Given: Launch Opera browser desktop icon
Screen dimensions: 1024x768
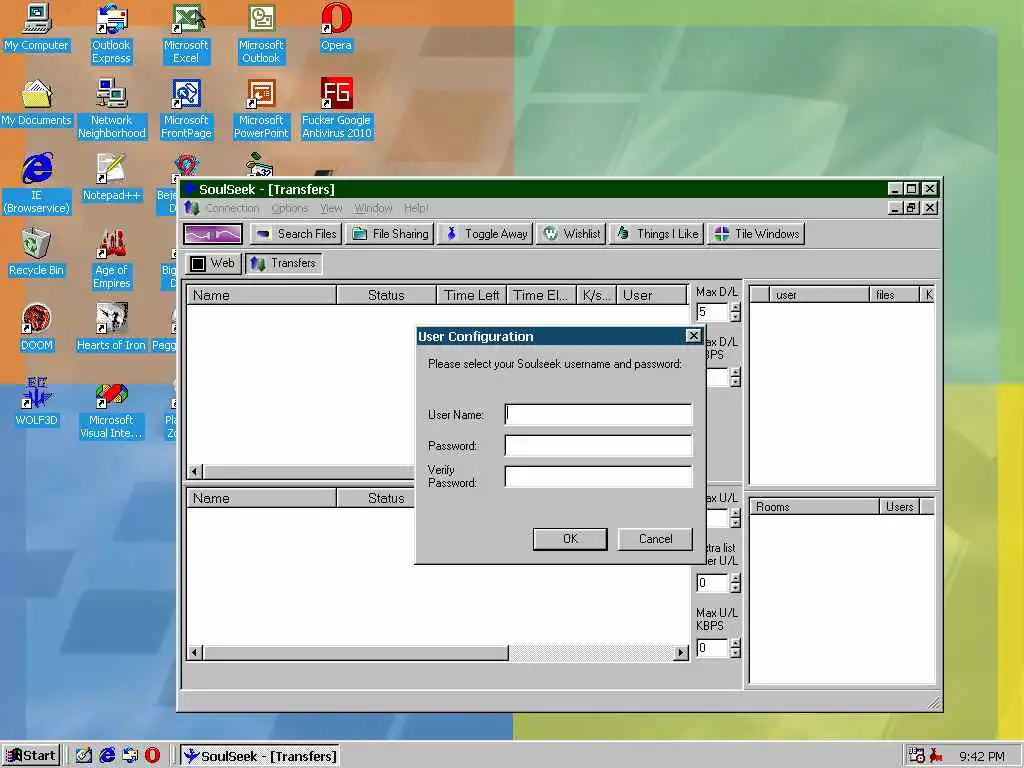Looking at the screenshot, I should 336,27.
